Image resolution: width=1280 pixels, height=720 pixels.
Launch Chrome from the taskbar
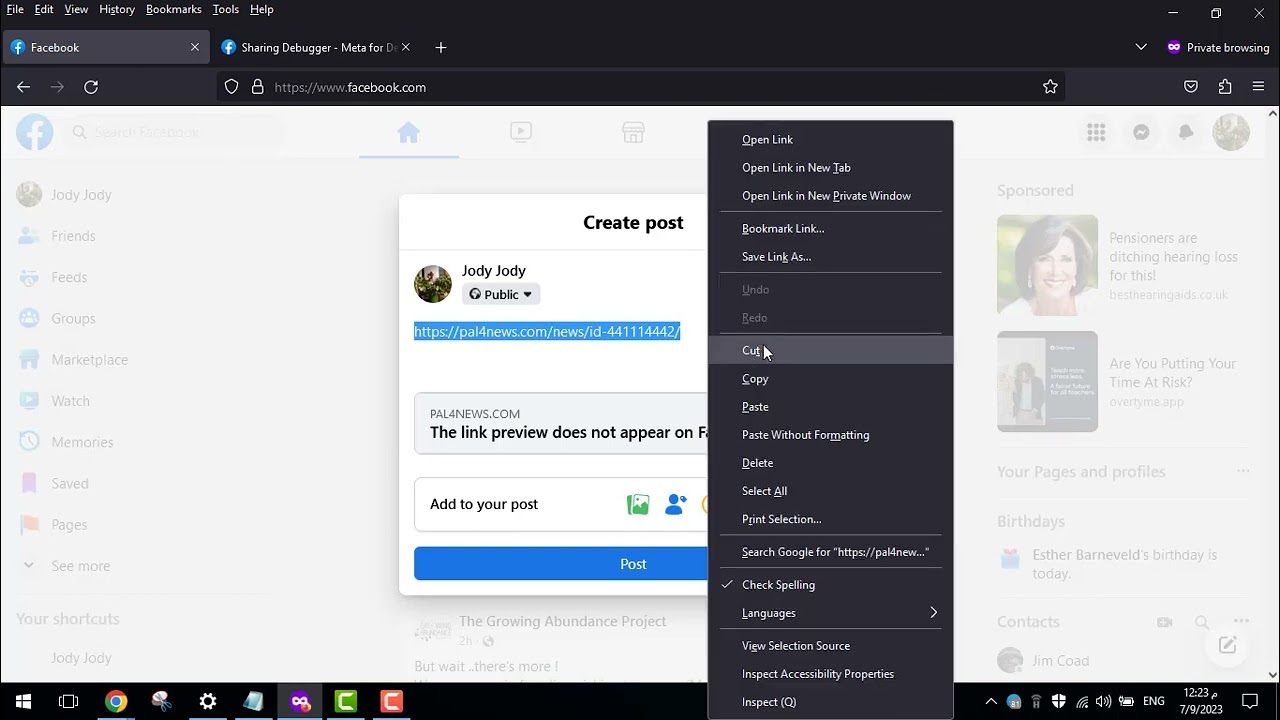pos(116,701)
